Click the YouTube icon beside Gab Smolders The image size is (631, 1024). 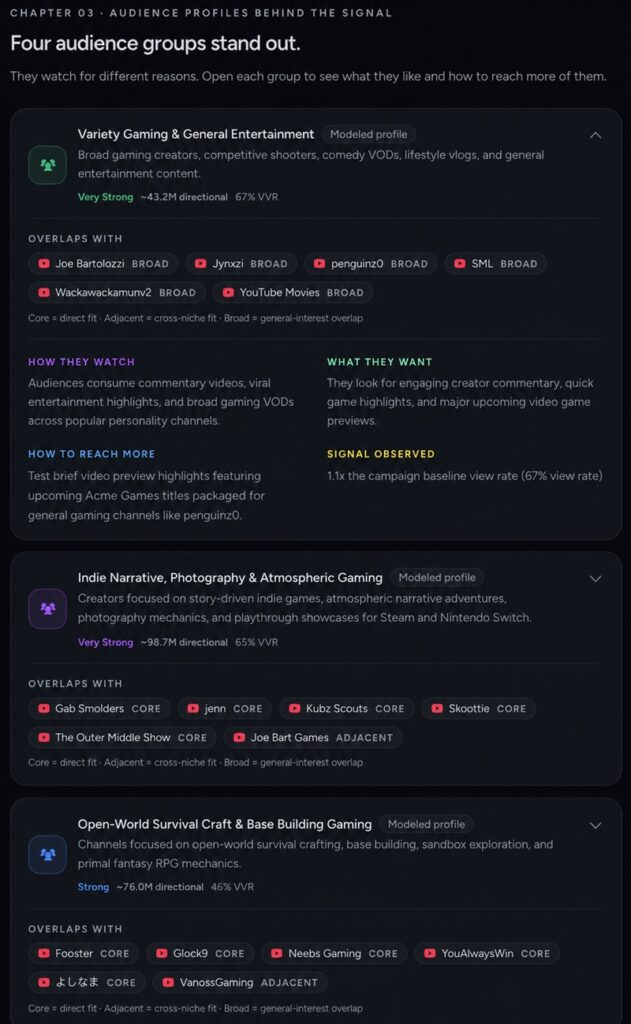[x=44, y=709]
